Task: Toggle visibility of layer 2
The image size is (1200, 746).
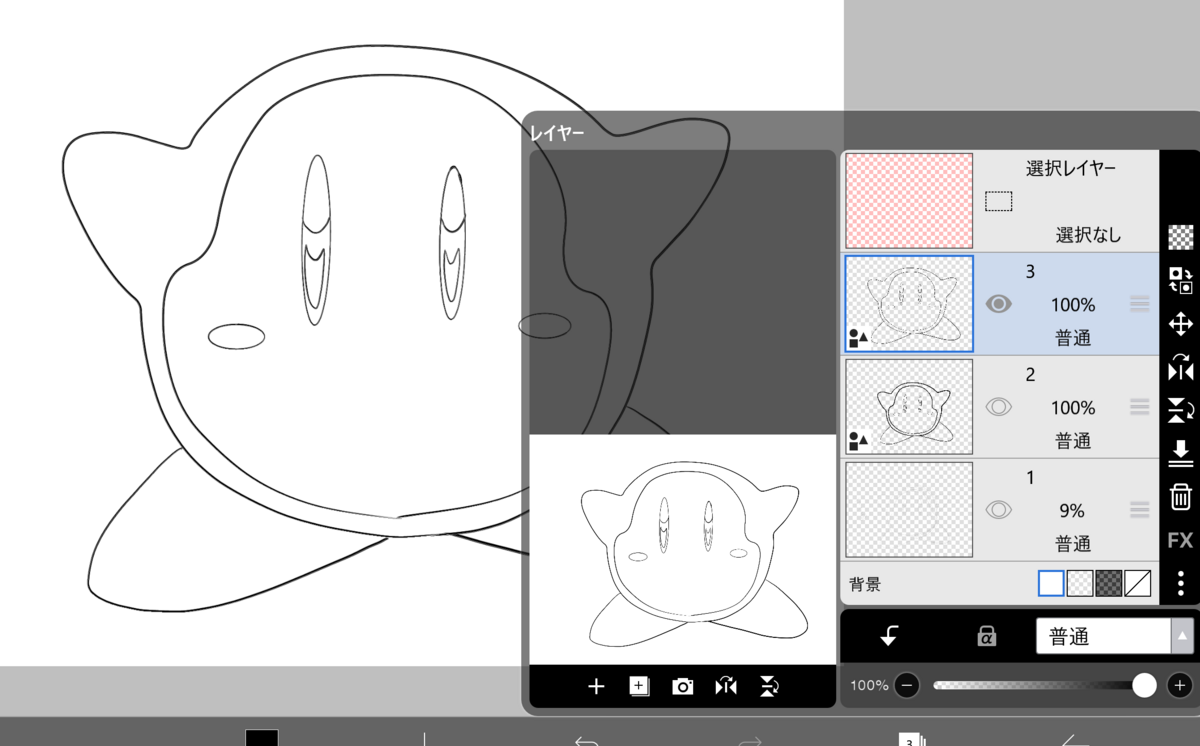Action: click(999, 407)
